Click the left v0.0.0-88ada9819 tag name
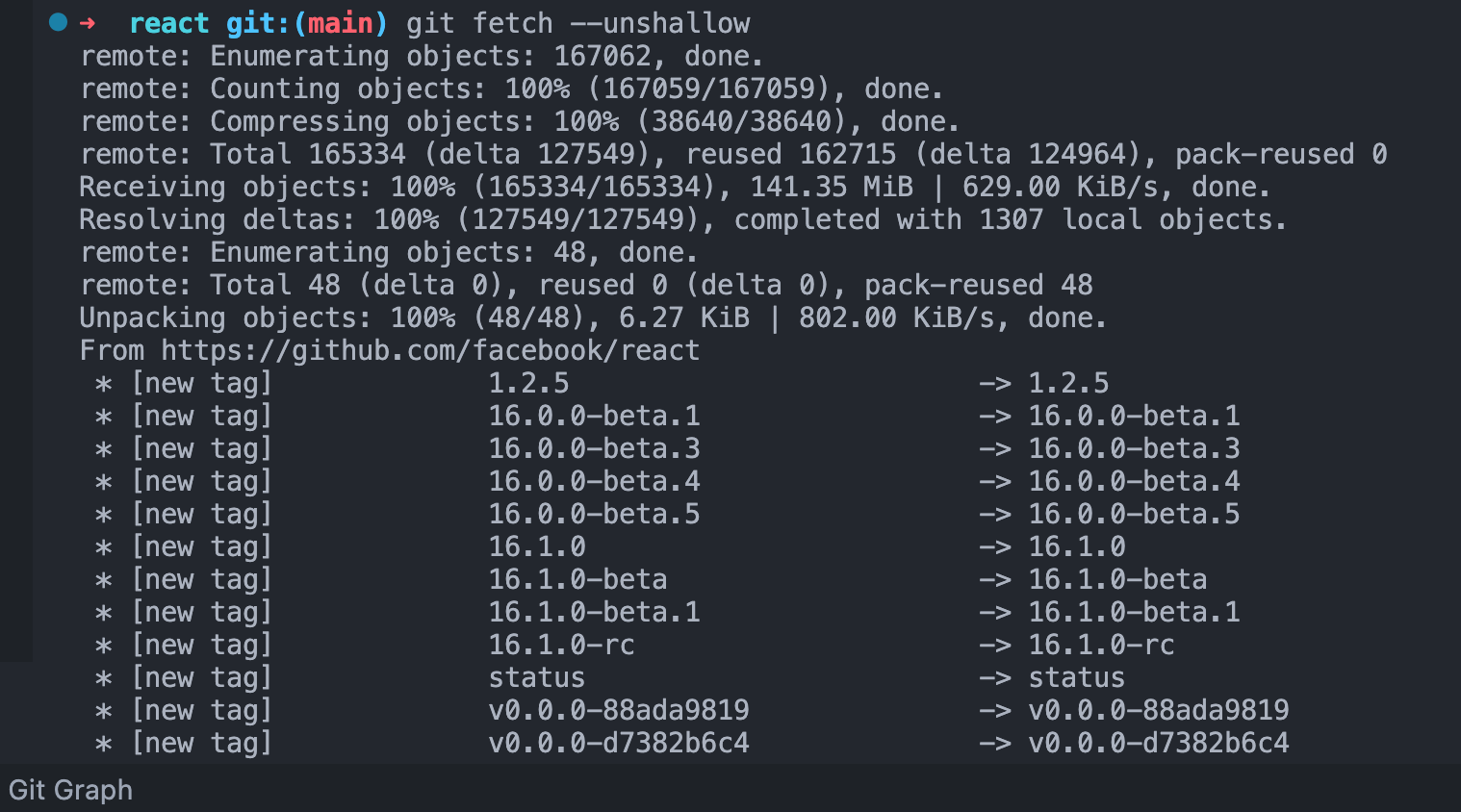Image resolution: width=1461 pixels, height=812 pixels. [618, 710]
